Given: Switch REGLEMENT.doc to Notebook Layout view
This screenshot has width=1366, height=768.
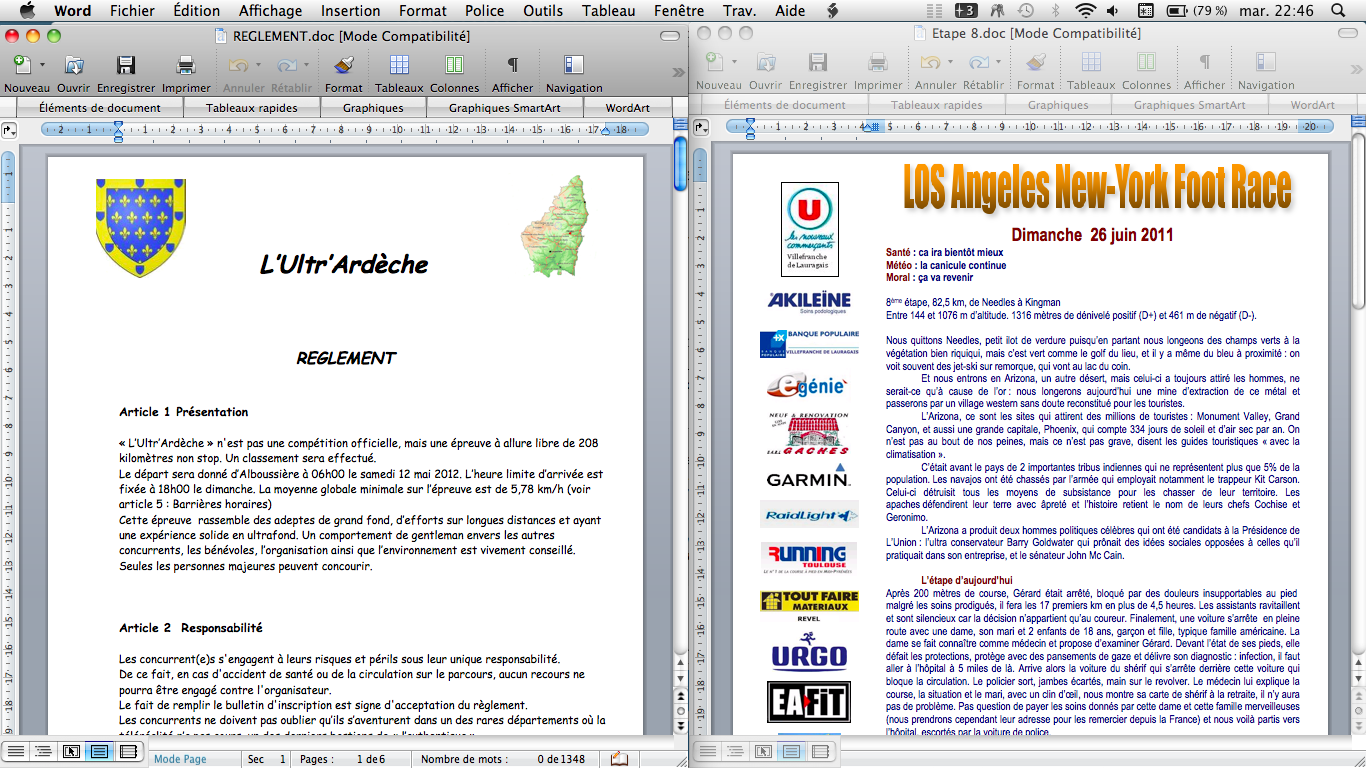Looking at the screenshot, I should (x=128, y=752).
